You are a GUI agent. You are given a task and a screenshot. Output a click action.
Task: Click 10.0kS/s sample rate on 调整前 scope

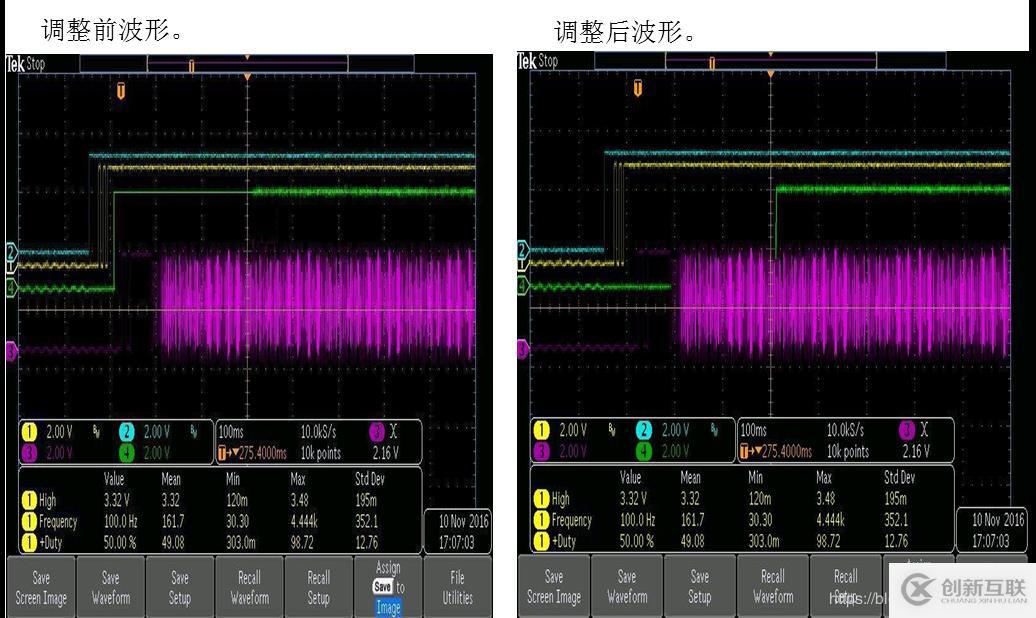coord(318,432)
